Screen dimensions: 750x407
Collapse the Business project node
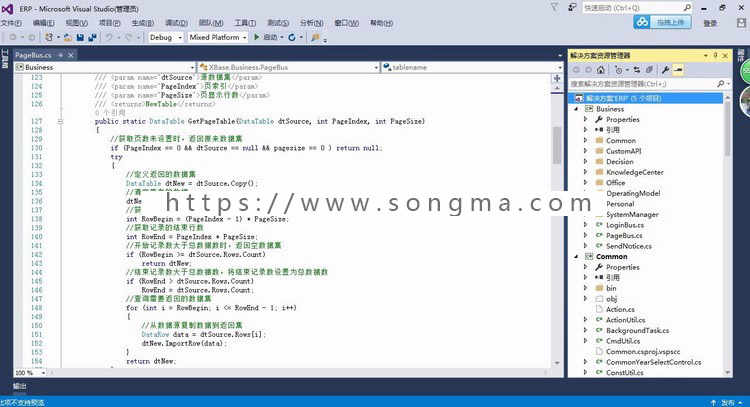(576, 109)
